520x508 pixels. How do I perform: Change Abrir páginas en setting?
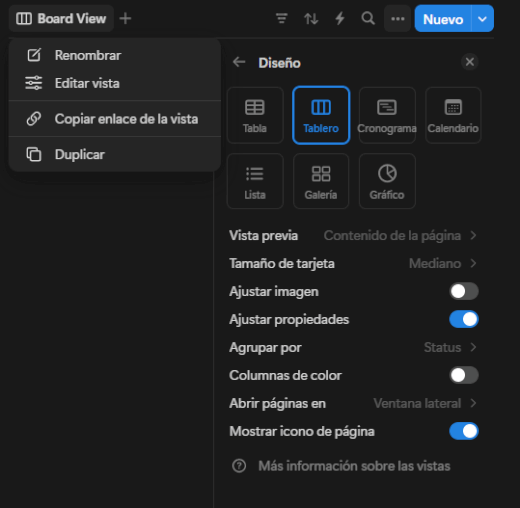tap(353, 404)
